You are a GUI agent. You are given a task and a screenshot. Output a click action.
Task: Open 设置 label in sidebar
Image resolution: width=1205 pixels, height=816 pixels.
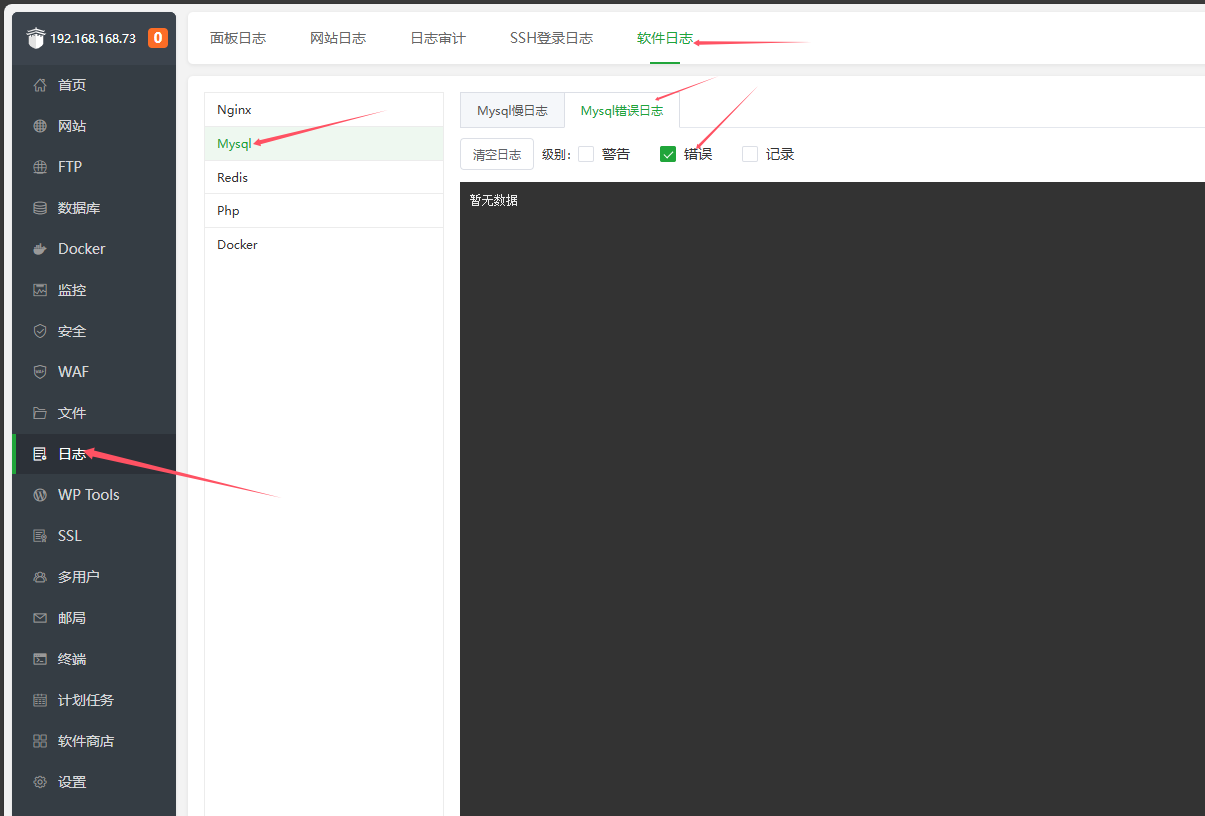click(72, 782)
